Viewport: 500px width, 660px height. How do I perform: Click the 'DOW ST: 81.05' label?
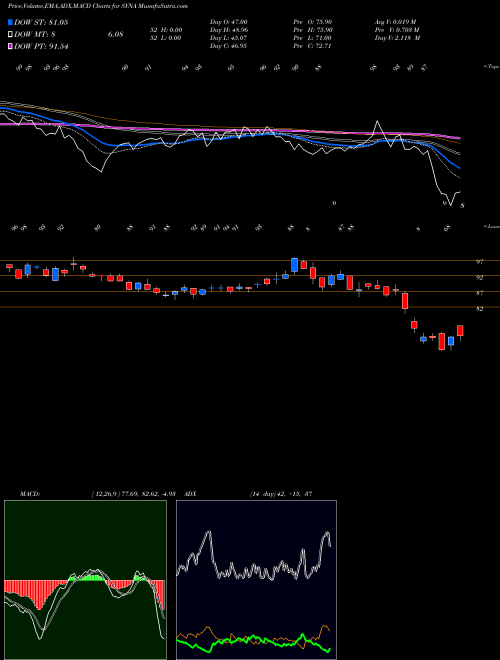[x=41, y=22]
